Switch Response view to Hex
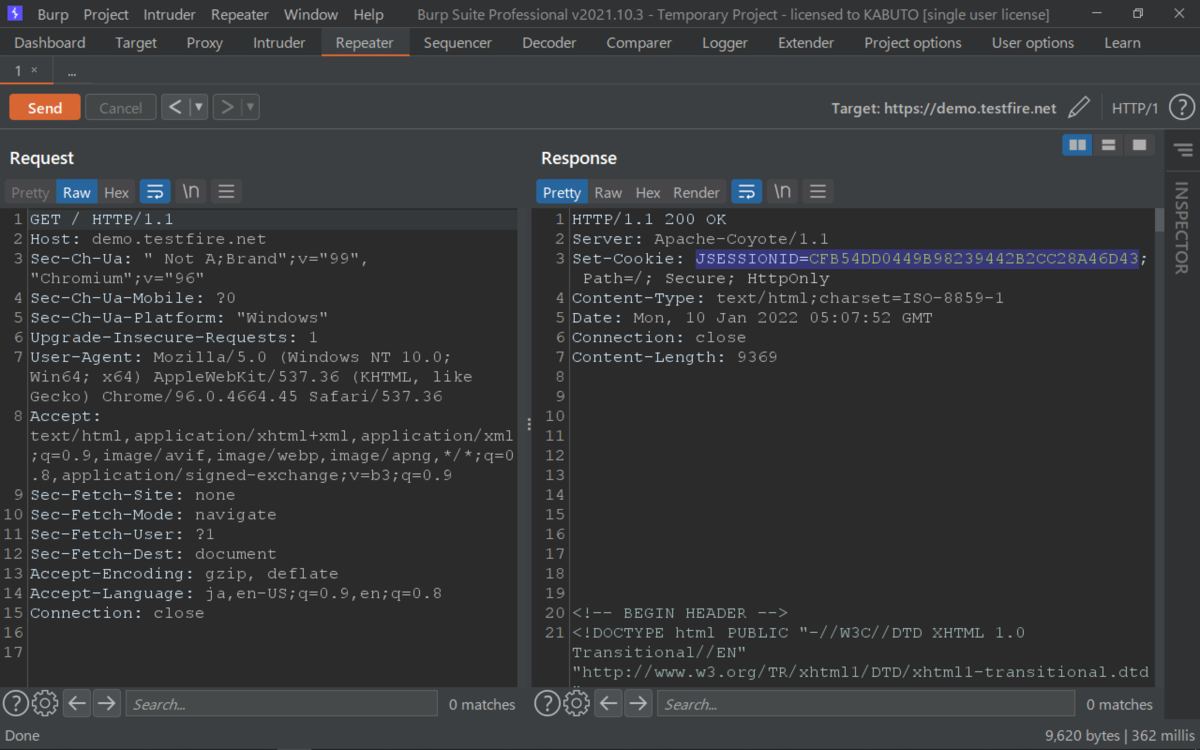 coord(648,192)
